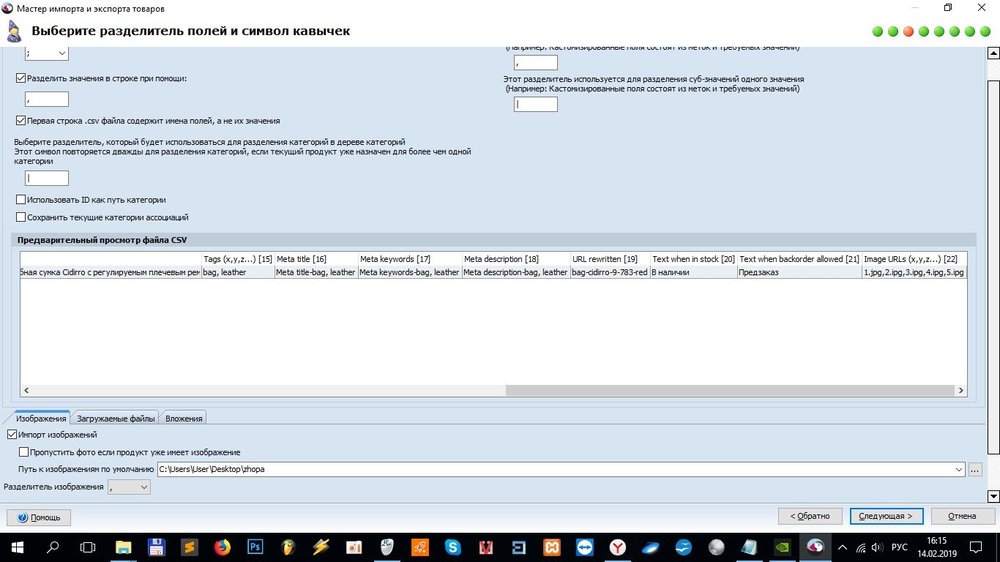Uncheck 'Разделить значения в строке при помощи'
The height and width of the screenshot is (562, 1000).
[x=21, y=78]
